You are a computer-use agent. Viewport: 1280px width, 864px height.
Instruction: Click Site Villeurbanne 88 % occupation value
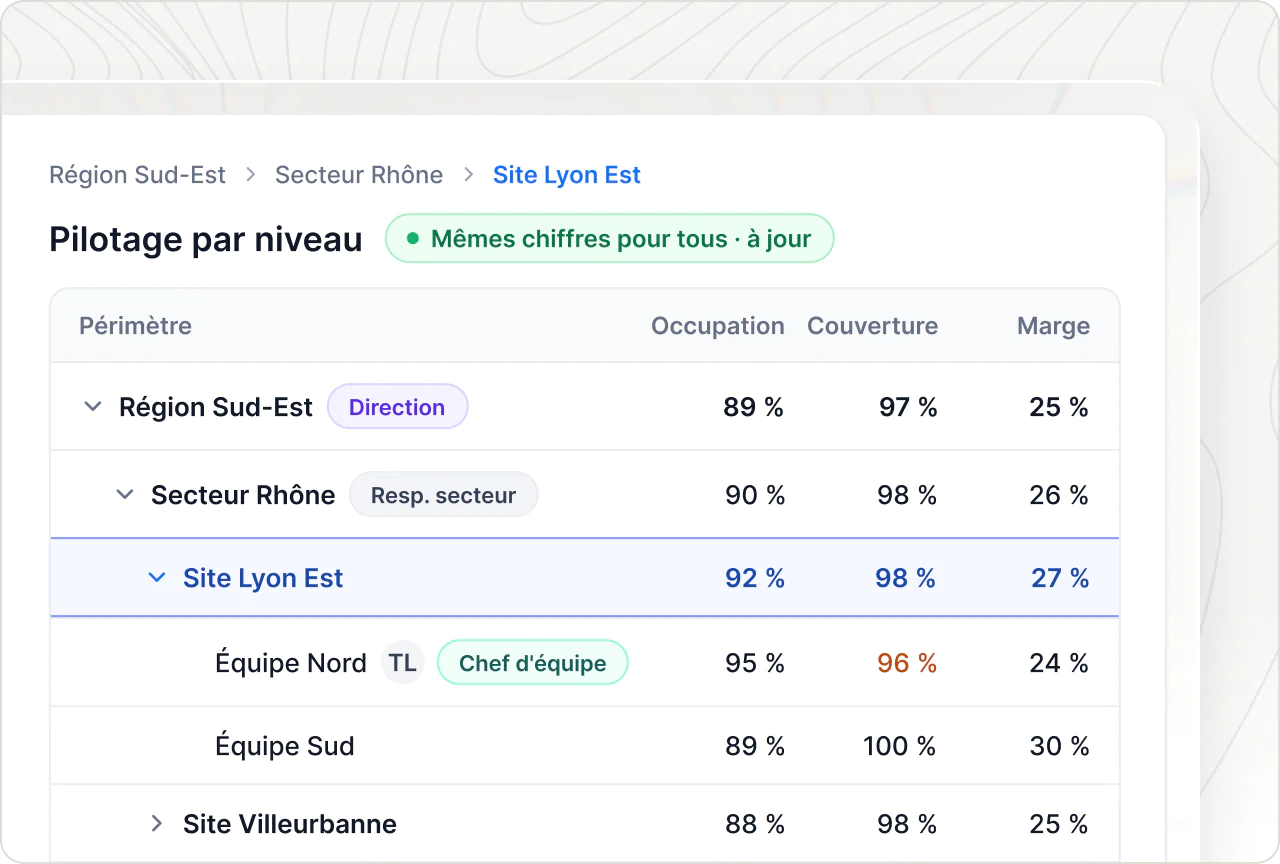pyautogui.click(x=755, y=824)
